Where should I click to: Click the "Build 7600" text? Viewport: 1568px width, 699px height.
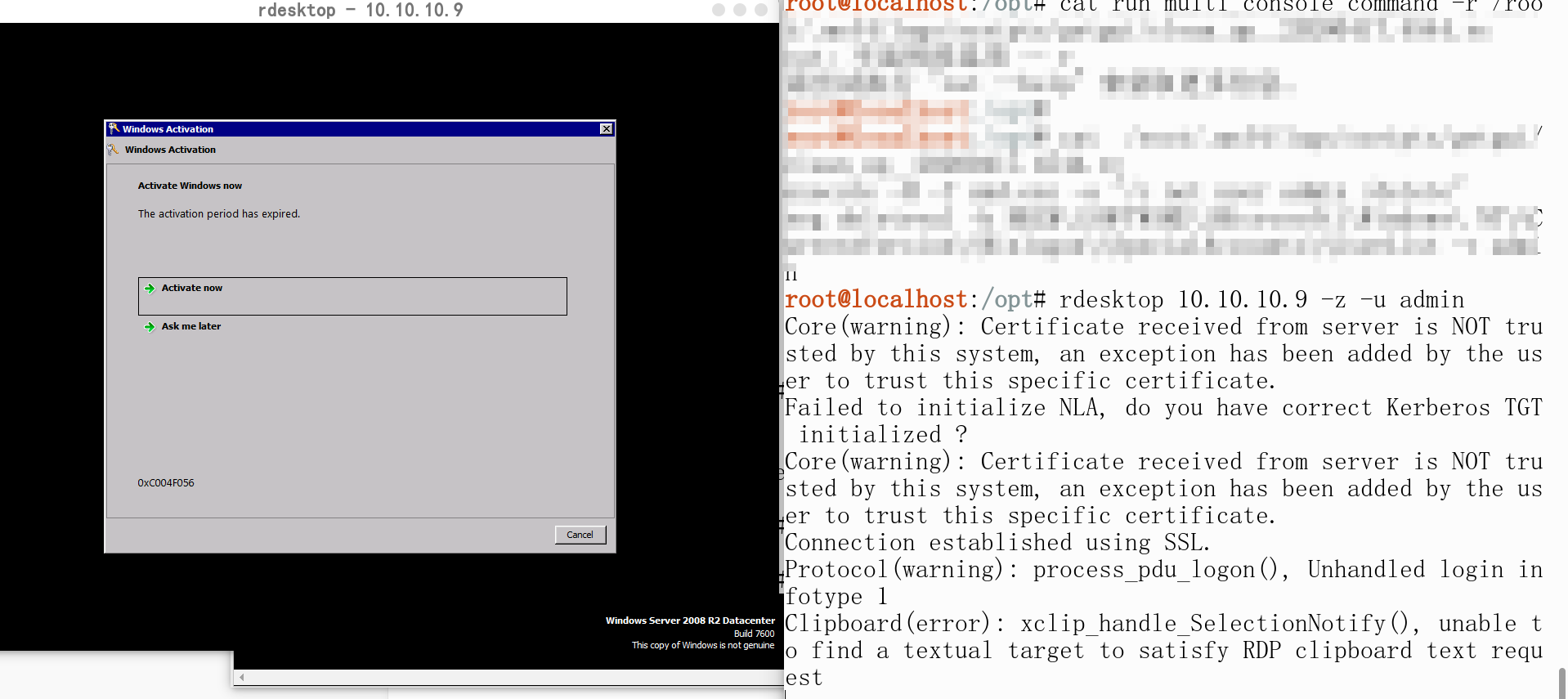pyautogui.click(x=754, y=634)
